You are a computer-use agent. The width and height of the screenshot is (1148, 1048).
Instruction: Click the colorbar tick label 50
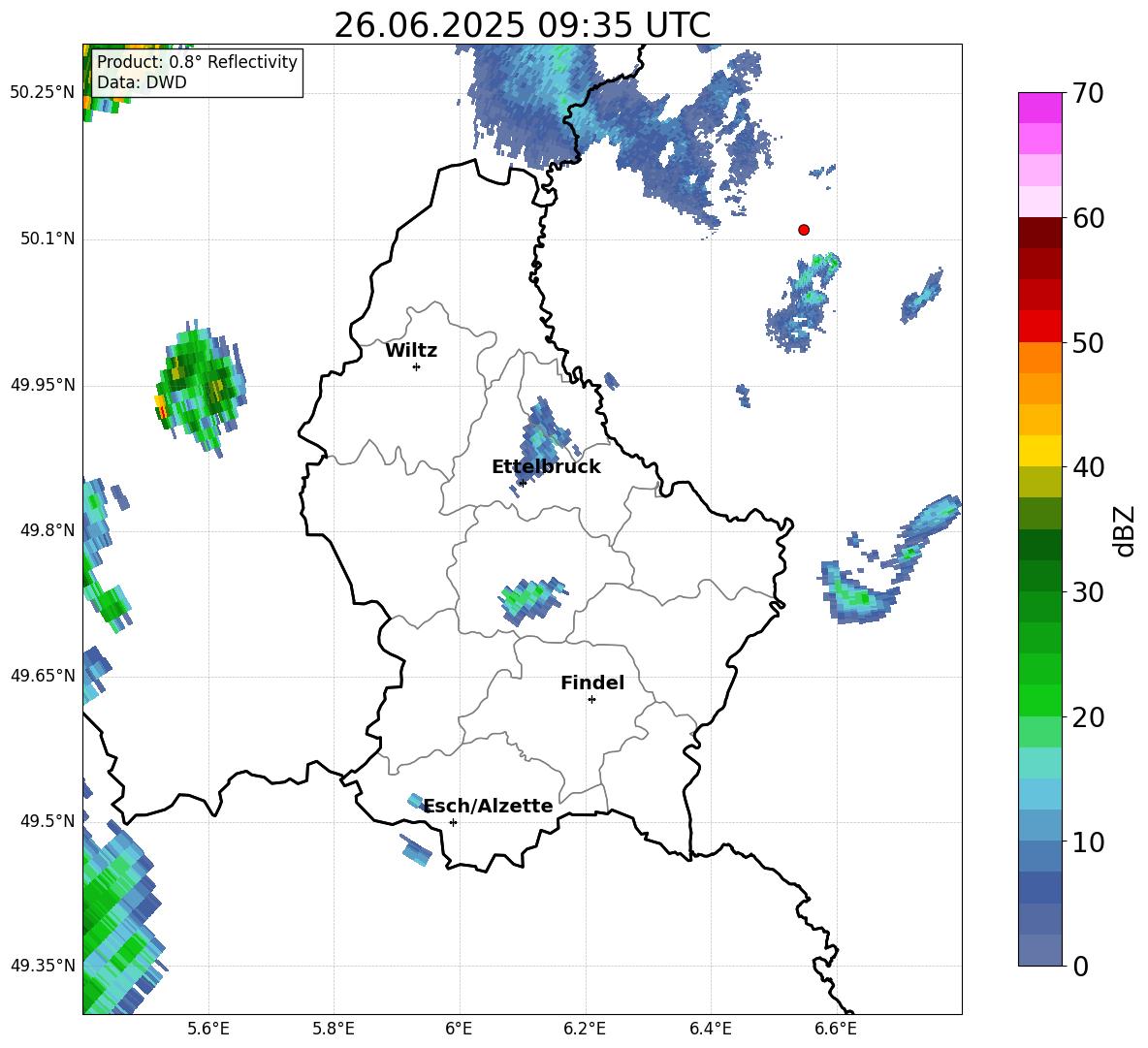[1088, 342]
